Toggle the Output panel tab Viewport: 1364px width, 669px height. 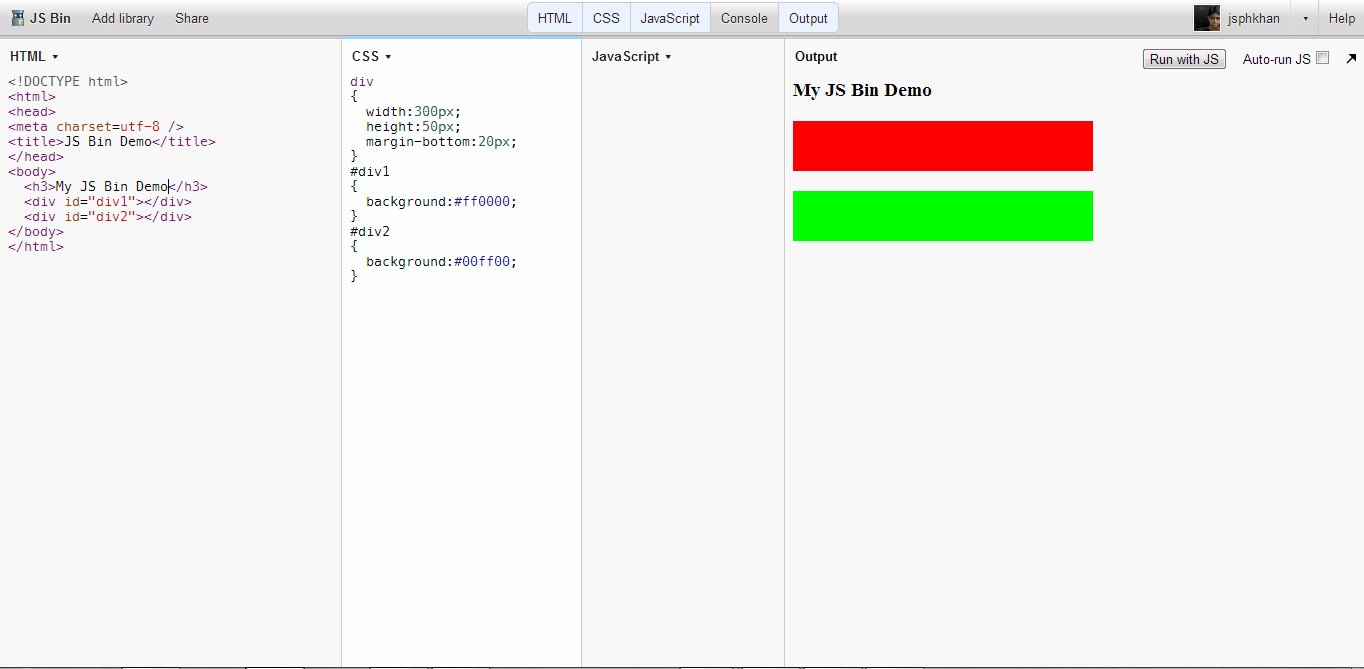pos(808,18)
